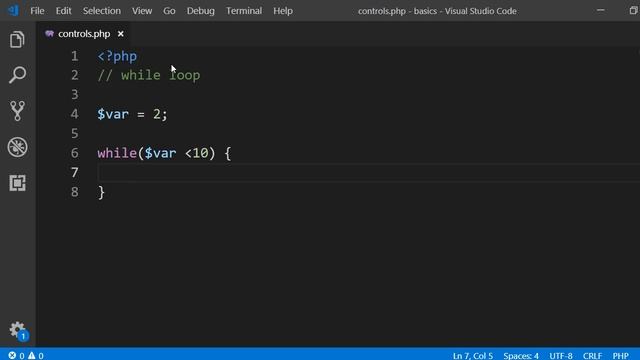Click the VS Code logo icon
This screenshot has height=360, width=640.
point(13,10)
